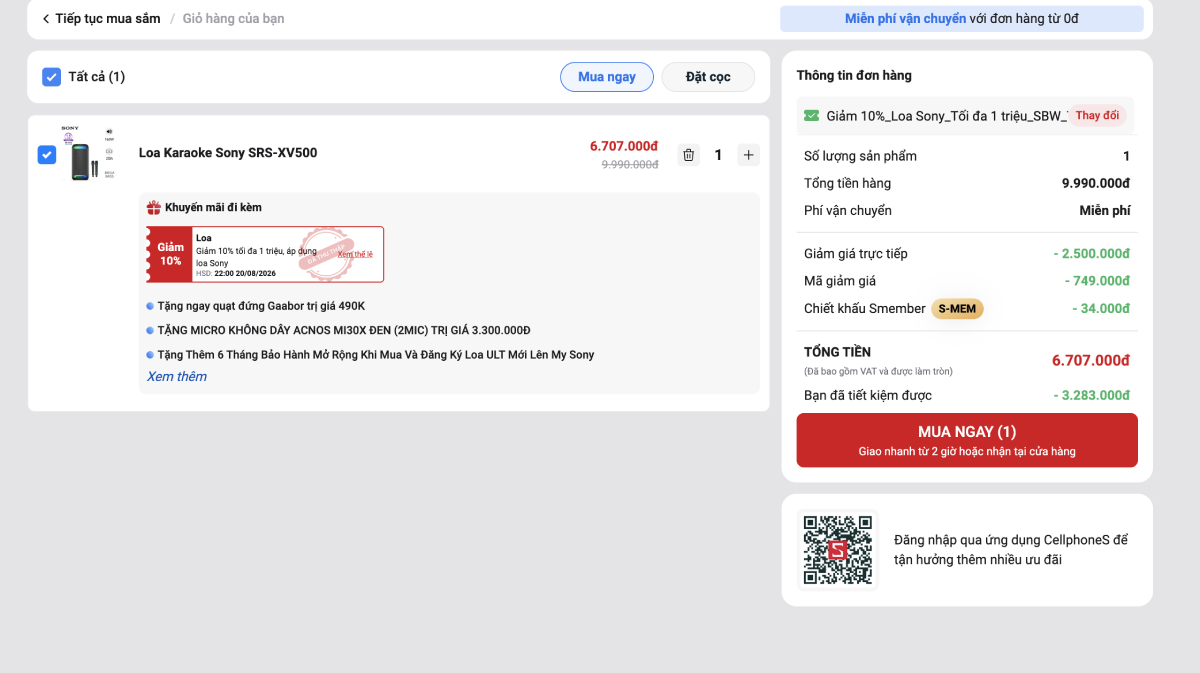1200x673 pixels.
Task: Click the Mã giảm giá - 749.000đ value
Action: pyautogui.click(x=1097, y=281)
